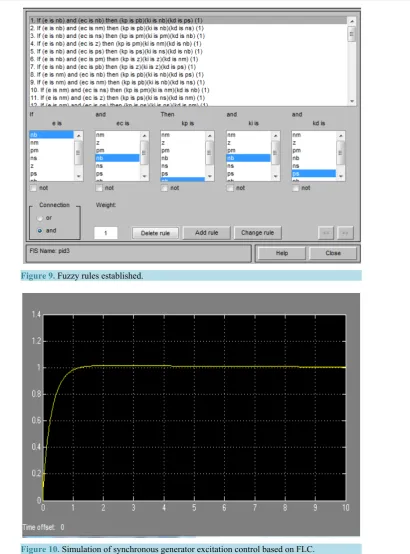Select 'ns' in the 'ec is' list

tap(117, 166)
